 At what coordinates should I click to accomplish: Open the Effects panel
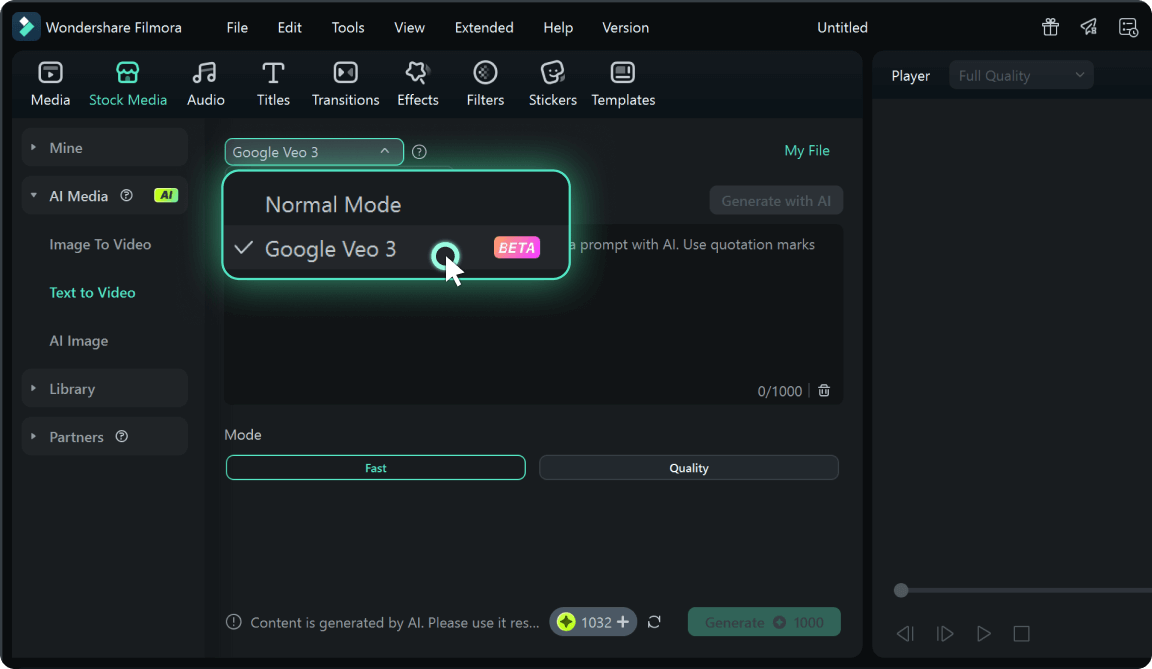(x=417, y=84)
